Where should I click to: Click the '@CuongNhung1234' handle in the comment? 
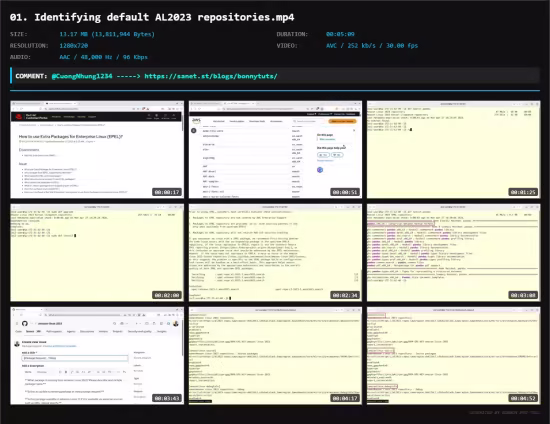pos(82,76)
